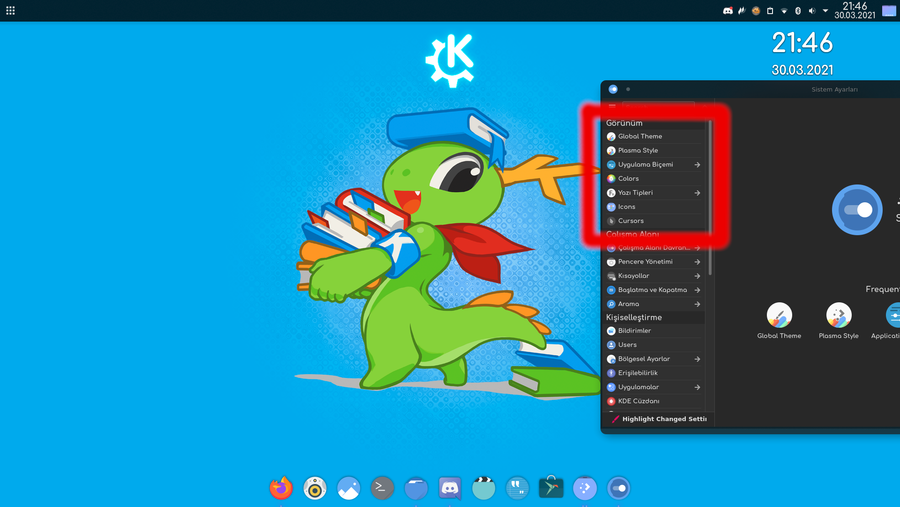This screenshot has width=900, height=507.
Task: Select the Users settings entry
Action: 627,344
